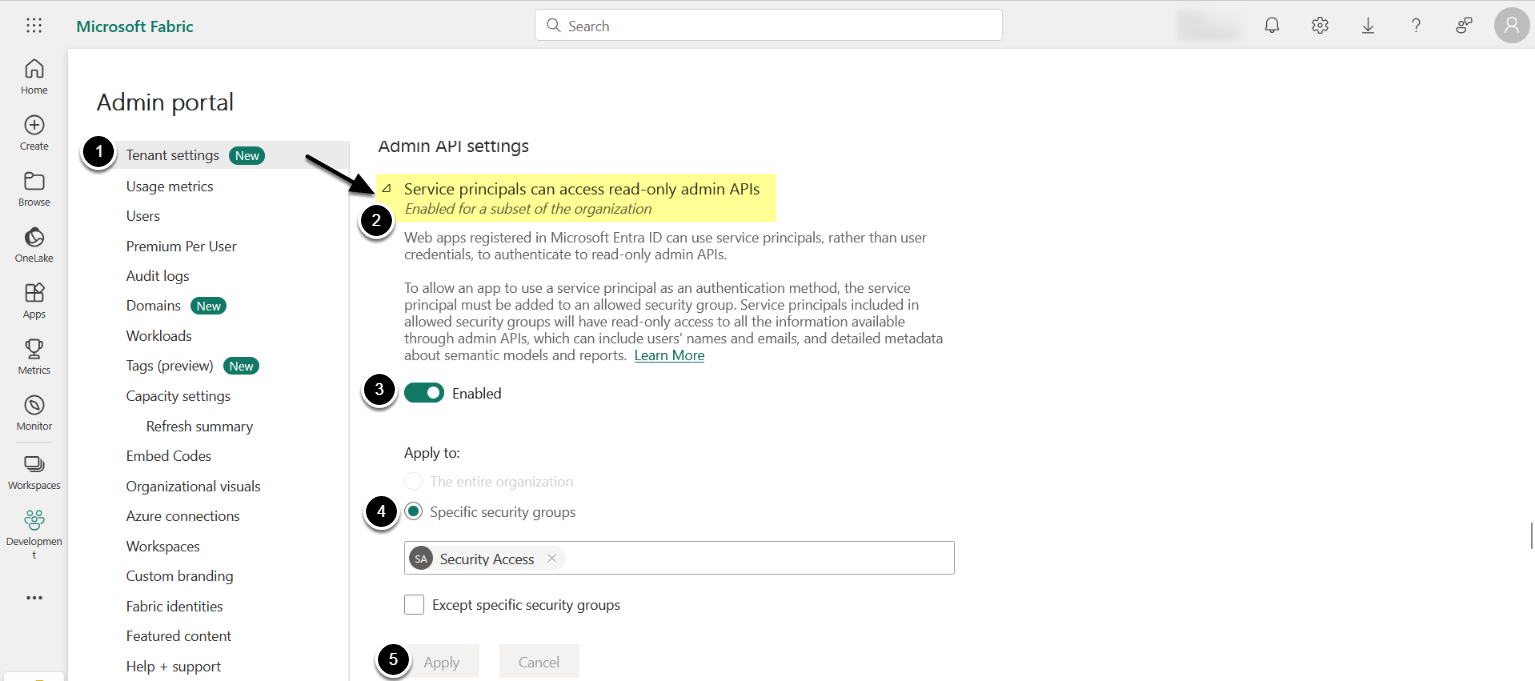Select Tenant settings in admin menu
The width and height of the screenshot is (1535, 681).
coord(172,155)
